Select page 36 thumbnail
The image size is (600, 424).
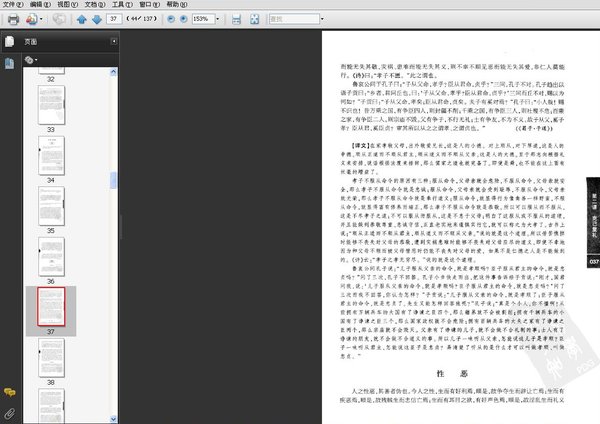point(51,256)
